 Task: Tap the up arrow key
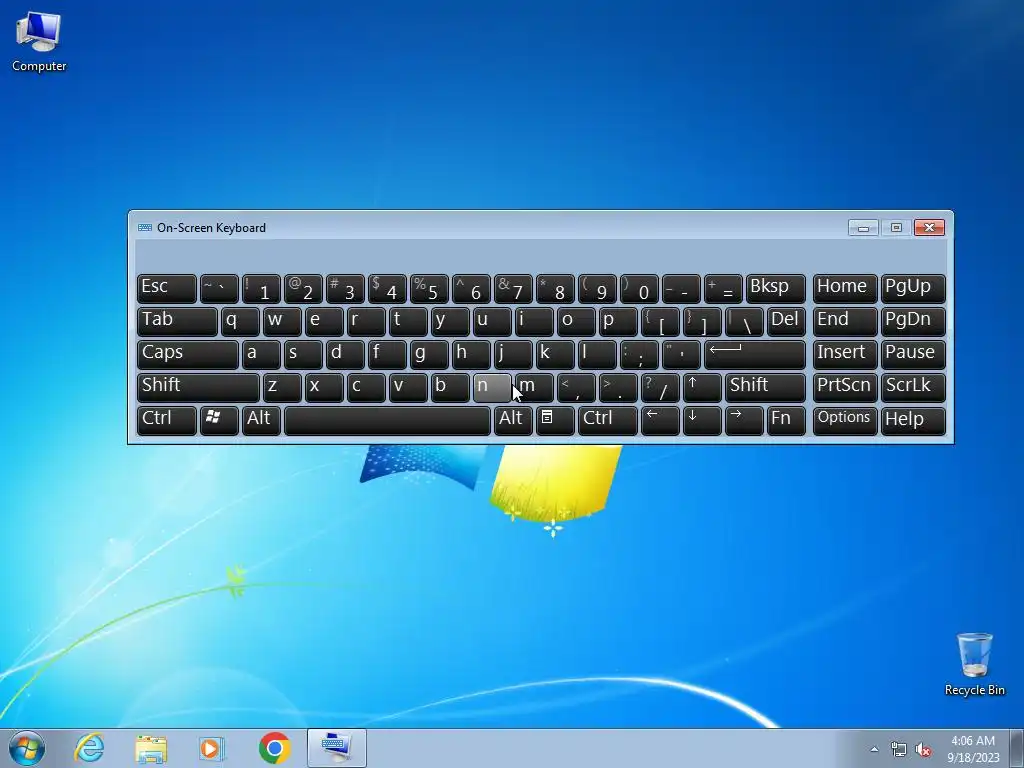(702, 387)
